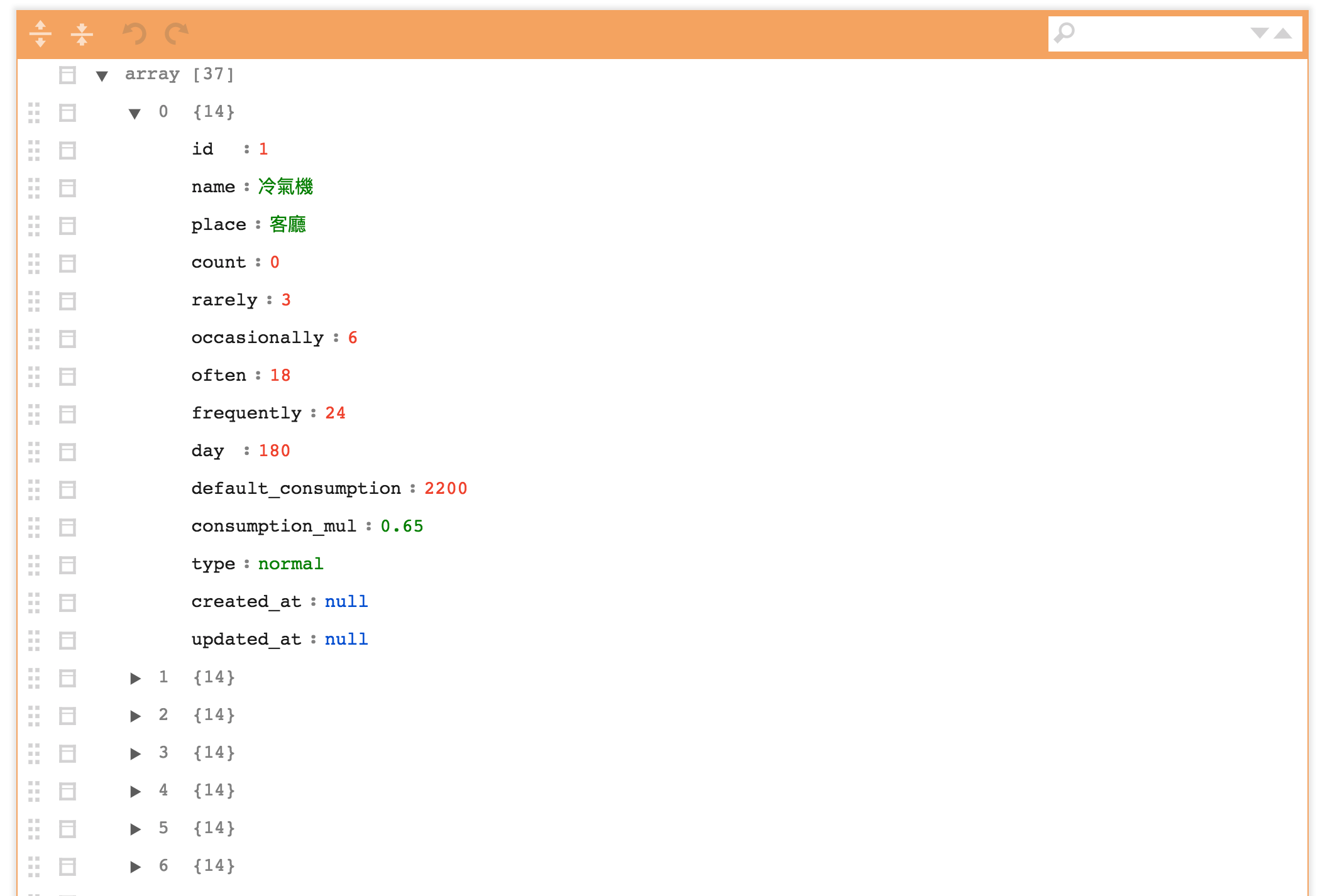Click drag handle of name row

coord(34,188)
